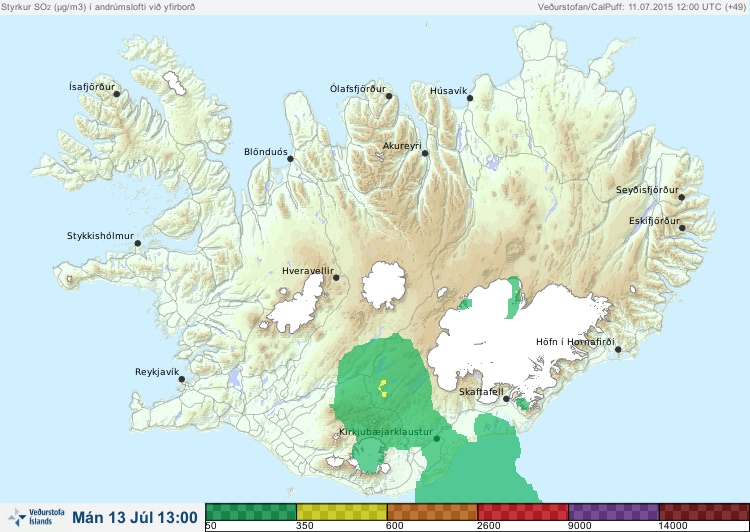Click the 'Styrkur SO2' title text
Viewport: 750px width, 532px height.
pos(98,7)
